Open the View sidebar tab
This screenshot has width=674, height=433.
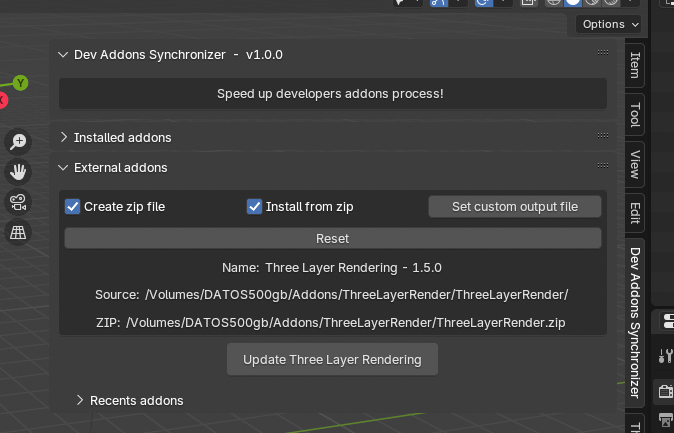tap(634, 164)
